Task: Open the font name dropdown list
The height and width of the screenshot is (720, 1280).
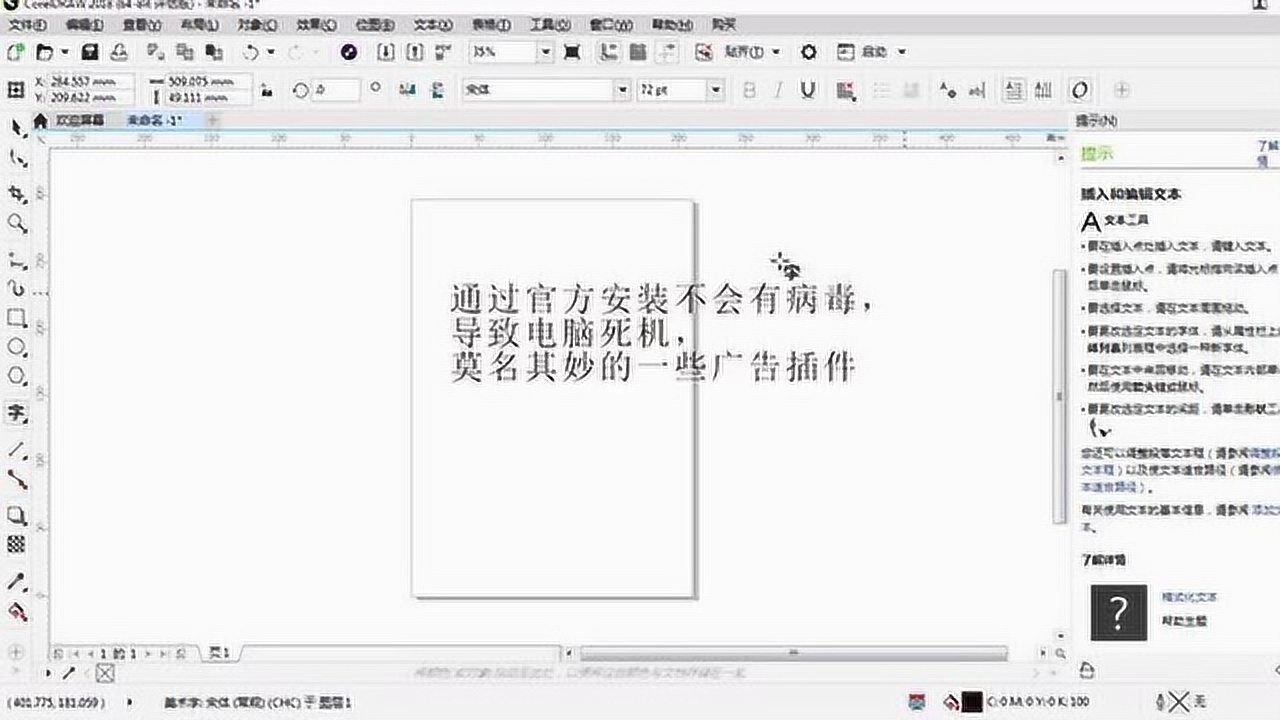Action: coord(620,90)
